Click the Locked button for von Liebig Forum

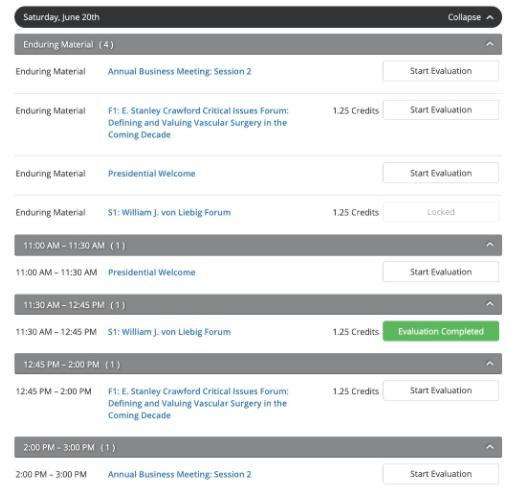pos(441,212)
